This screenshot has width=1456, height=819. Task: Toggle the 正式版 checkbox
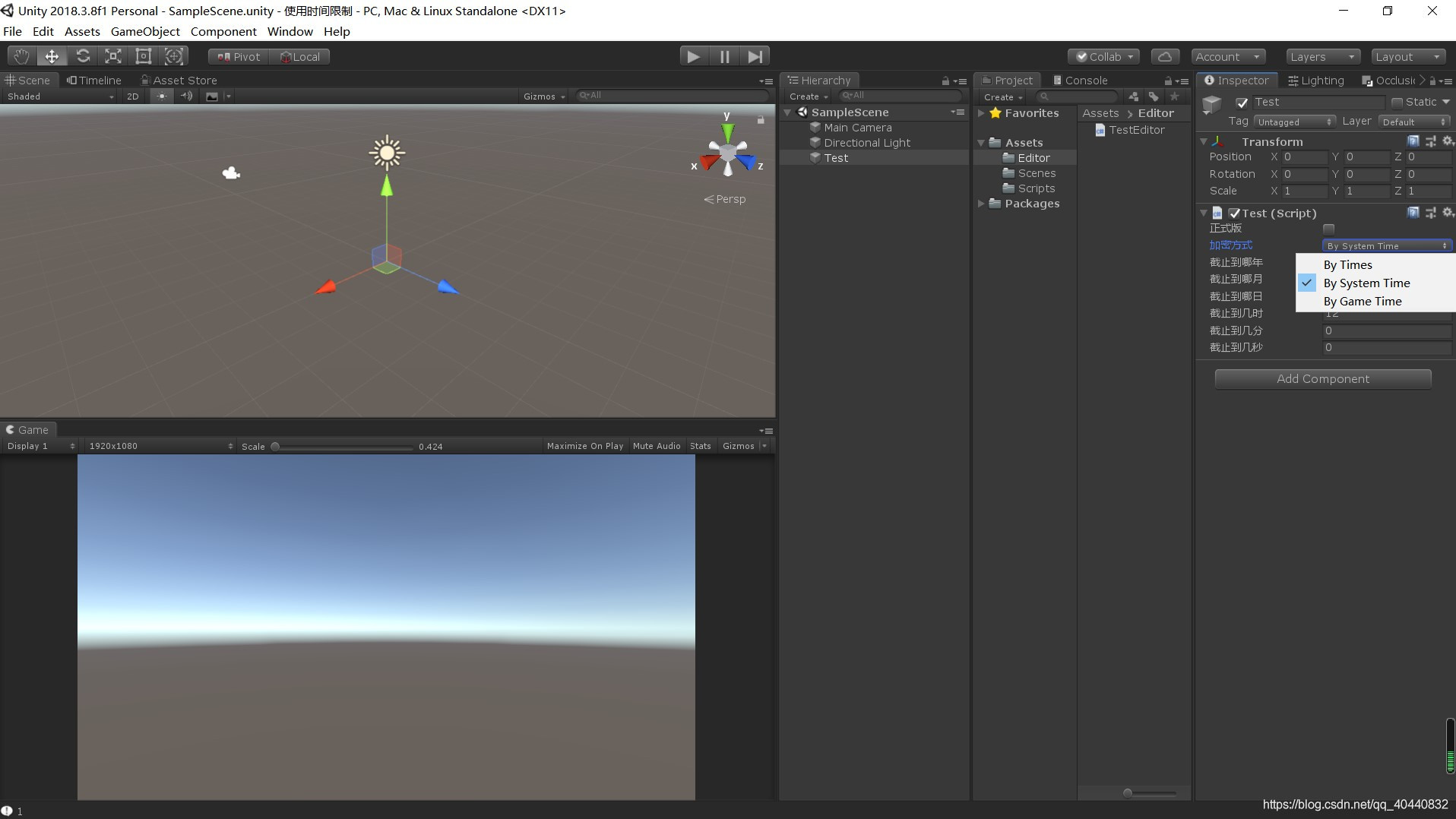coord(1328,229)
